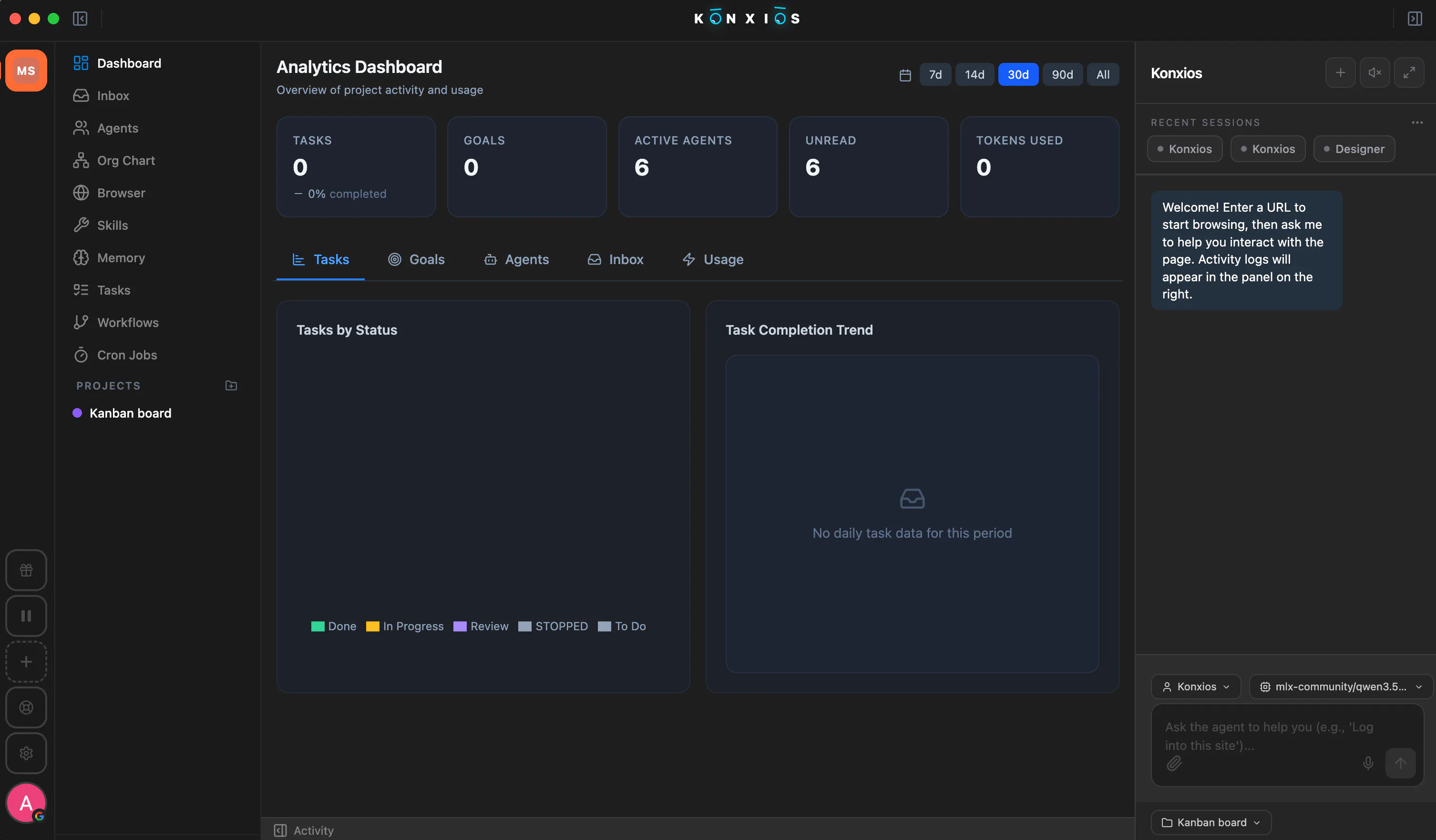1436x840 pixels.
Task: Click the microphone voice input icon
Action: point(1368,763)
